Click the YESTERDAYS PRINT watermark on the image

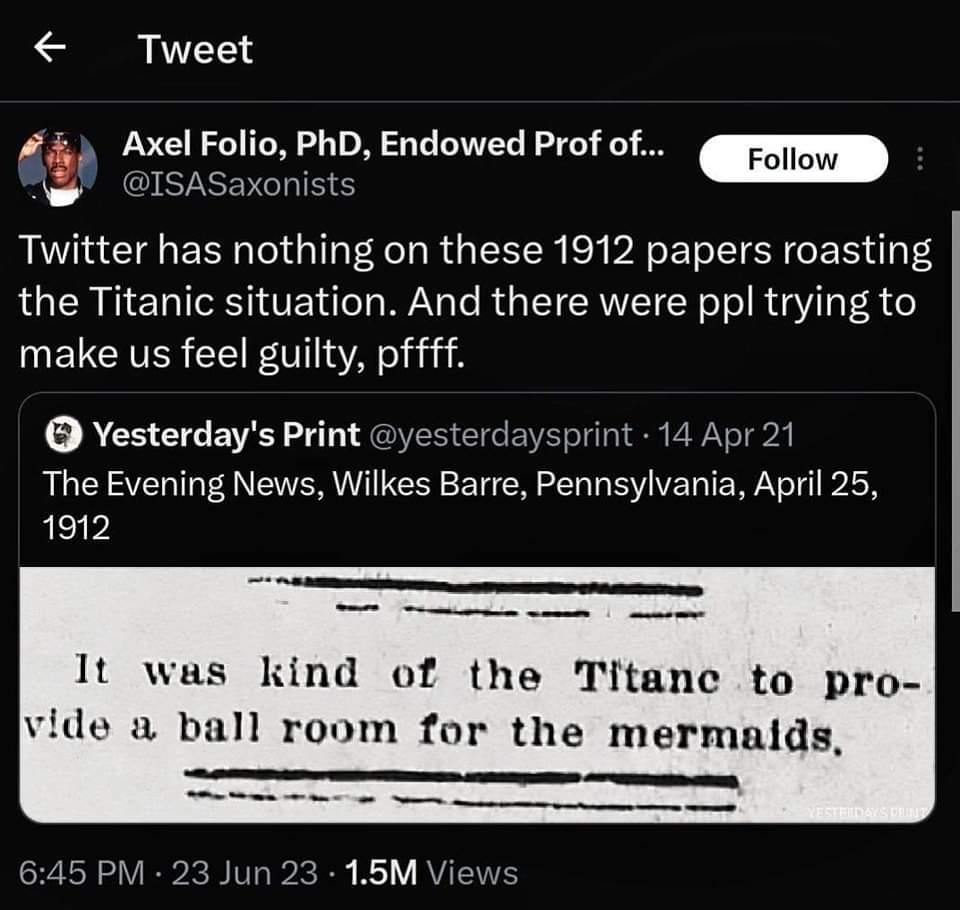(x=867, y=812)
